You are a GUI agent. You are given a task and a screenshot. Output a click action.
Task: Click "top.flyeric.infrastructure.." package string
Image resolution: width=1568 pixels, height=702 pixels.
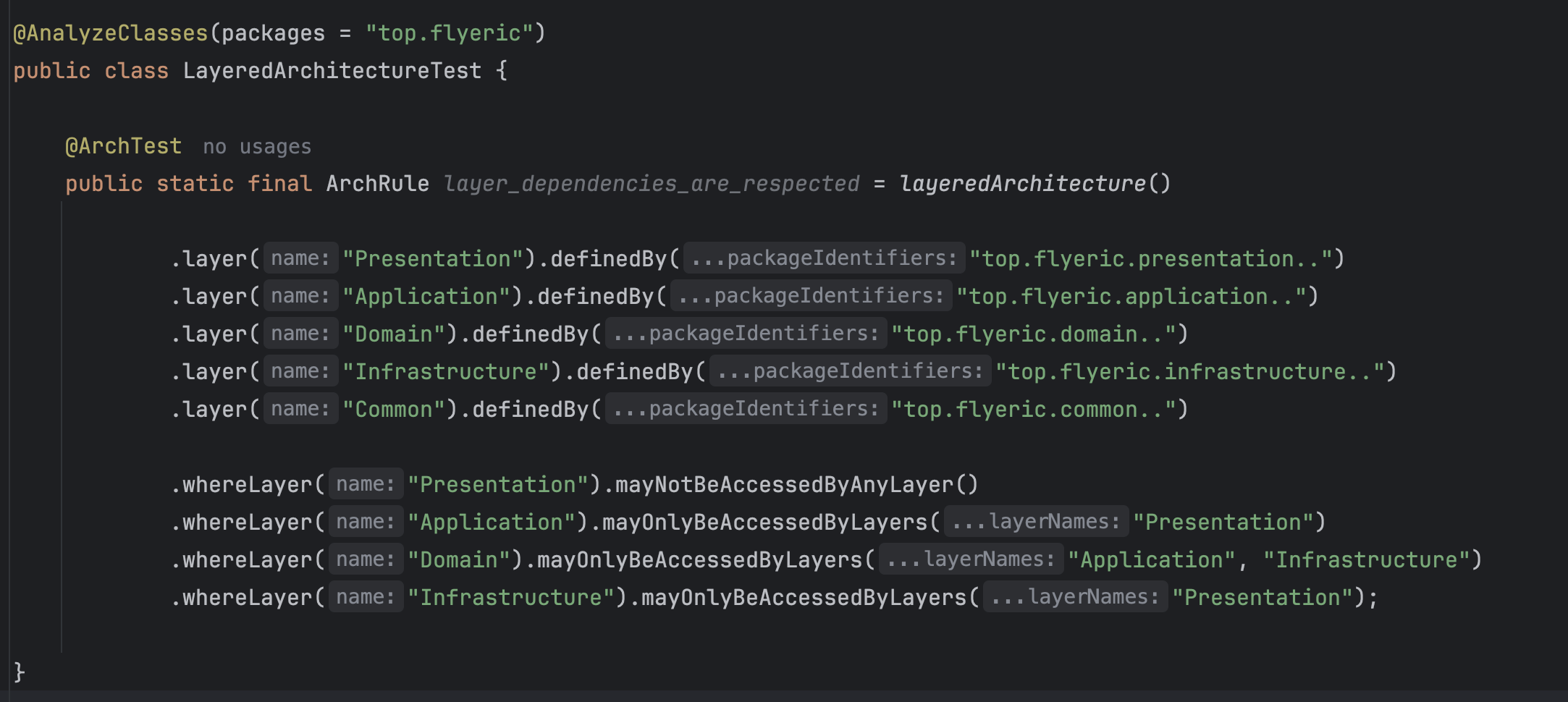tap(1189, 372)
